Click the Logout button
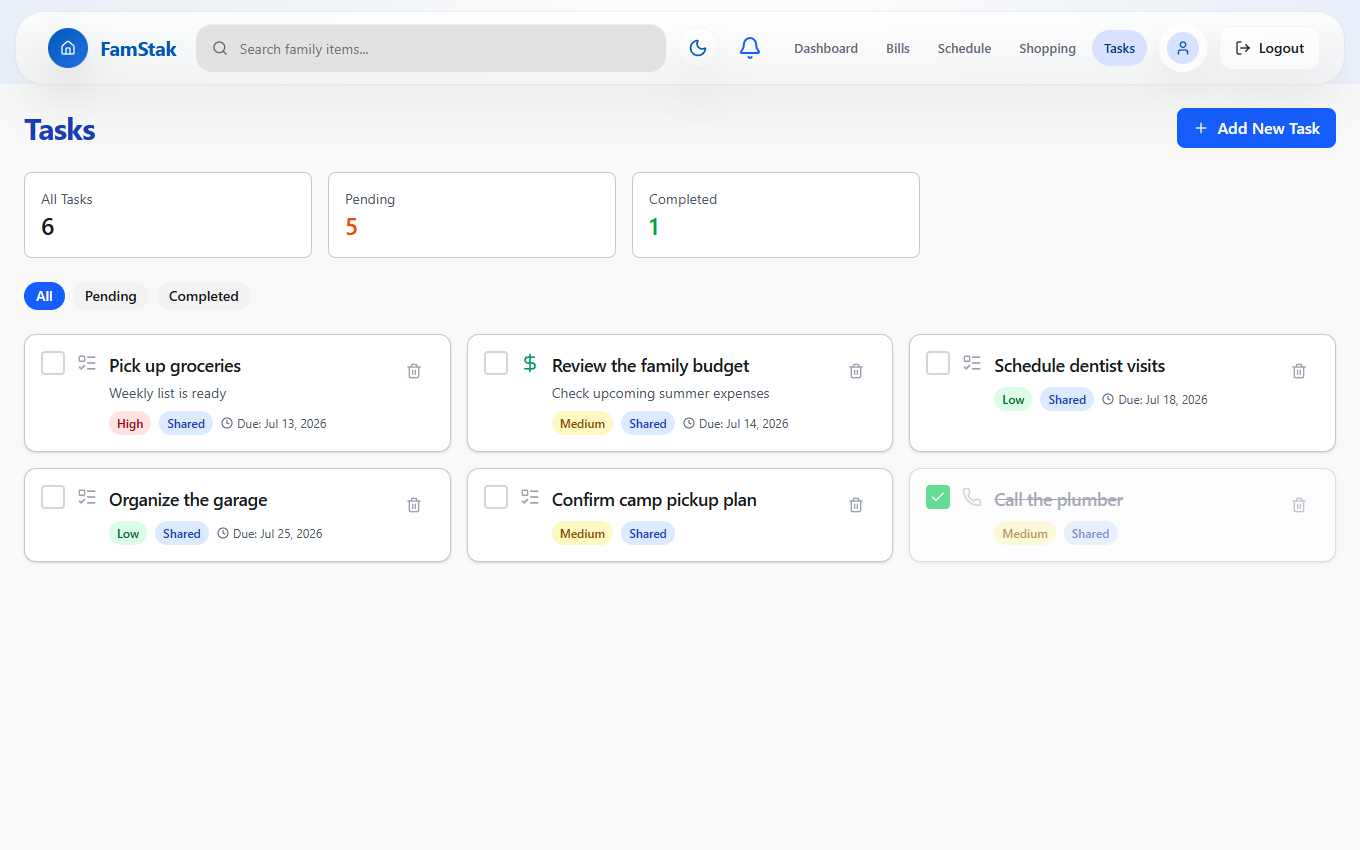The height and width of the screenshot is (850, 1360). (x=1269, y=48)
